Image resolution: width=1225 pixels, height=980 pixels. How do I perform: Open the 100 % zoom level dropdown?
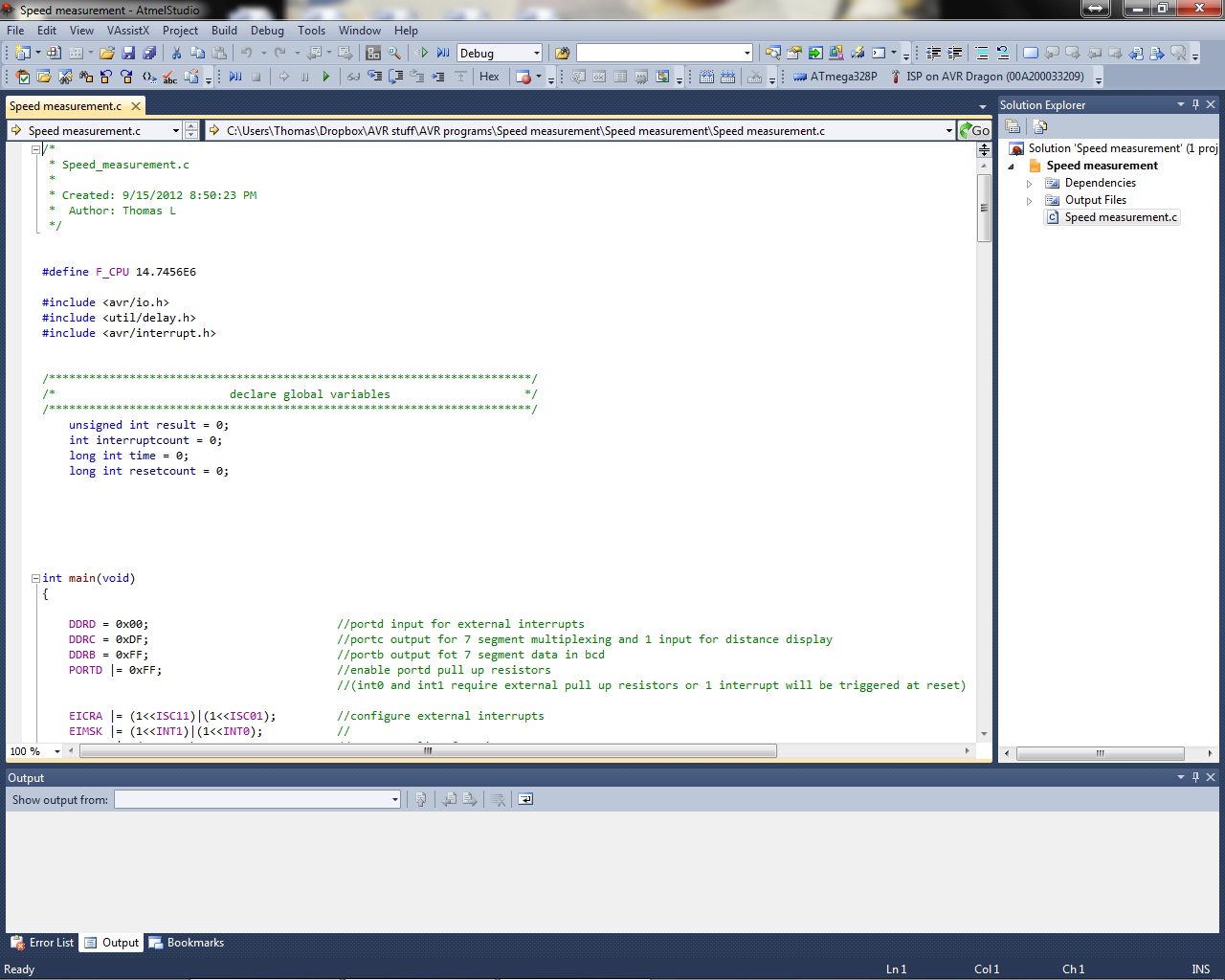click(57, 751)
